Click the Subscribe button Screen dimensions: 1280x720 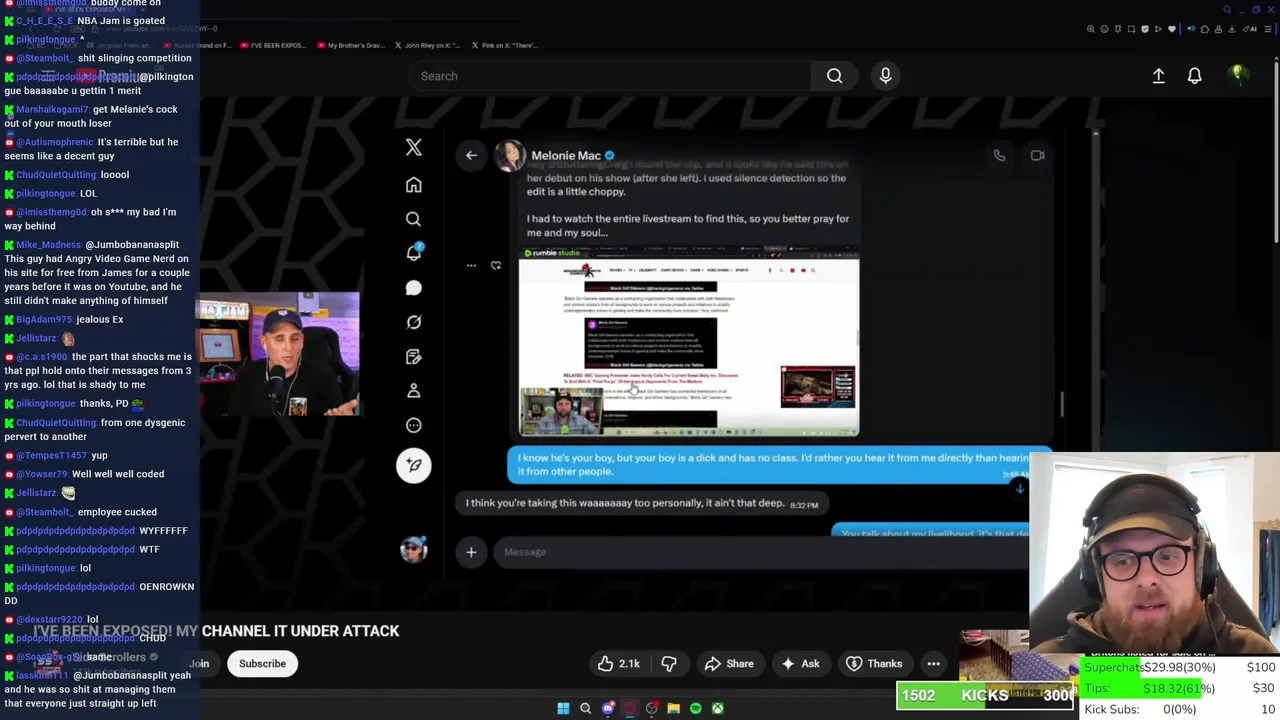pyautogui.click(x=262, y=664)
